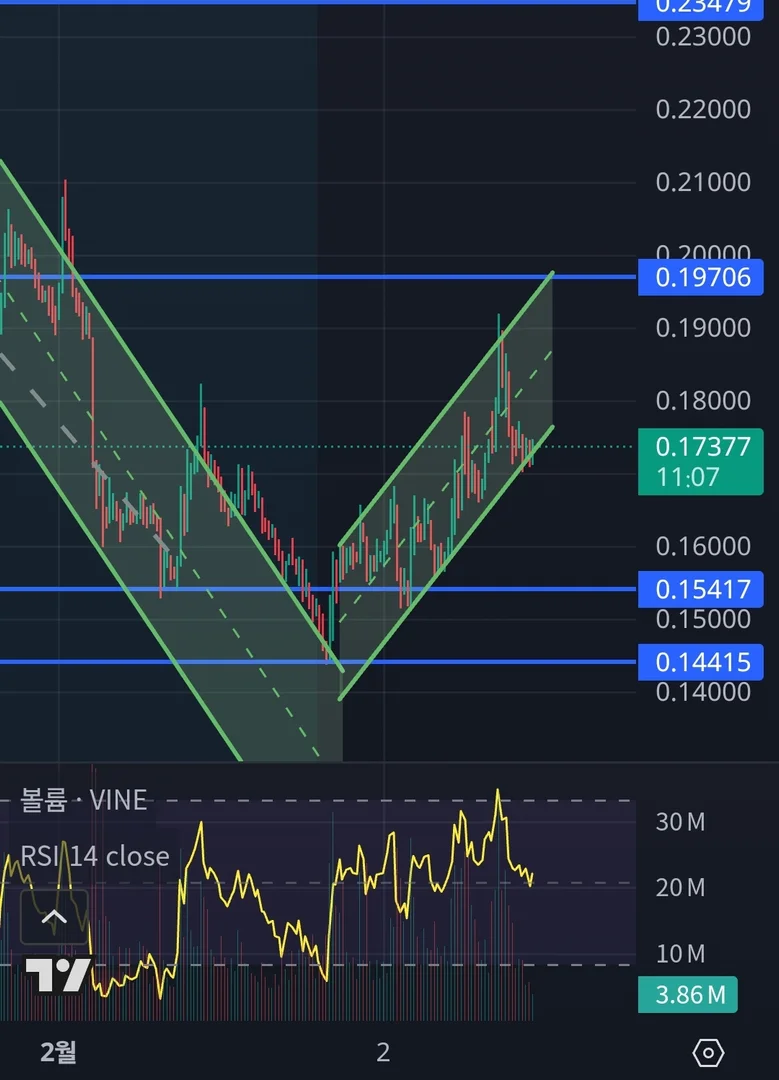Tap the 2월 date axis label
Screen dimensions: 779x1080
(x=59, y=1052)
